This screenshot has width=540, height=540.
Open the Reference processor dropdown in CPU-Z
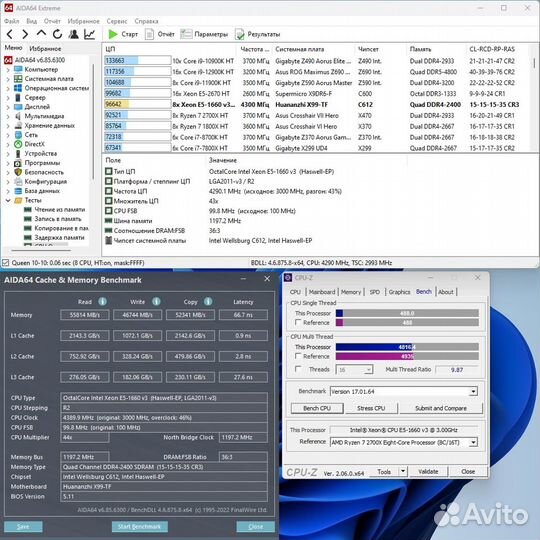pos(474,442)
